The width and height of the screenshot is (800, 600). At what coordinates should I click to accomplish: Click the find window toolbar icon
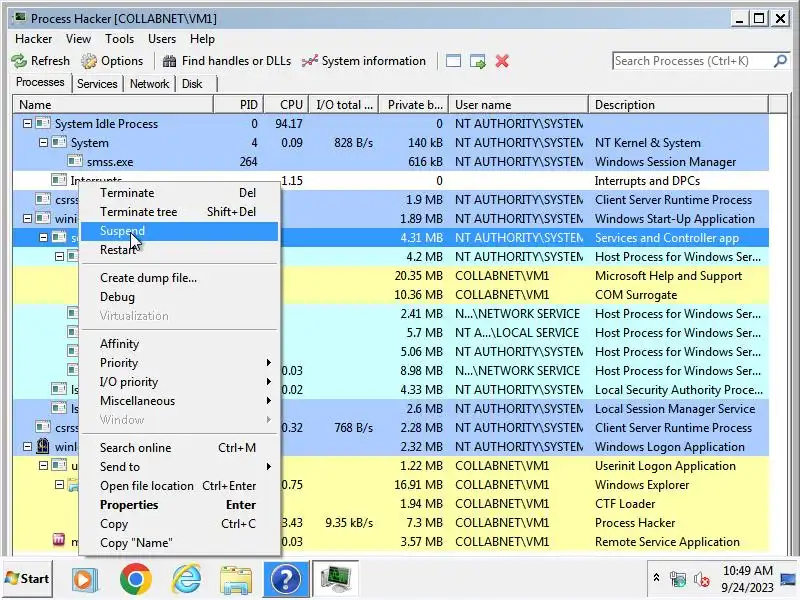tap(453, 61)
